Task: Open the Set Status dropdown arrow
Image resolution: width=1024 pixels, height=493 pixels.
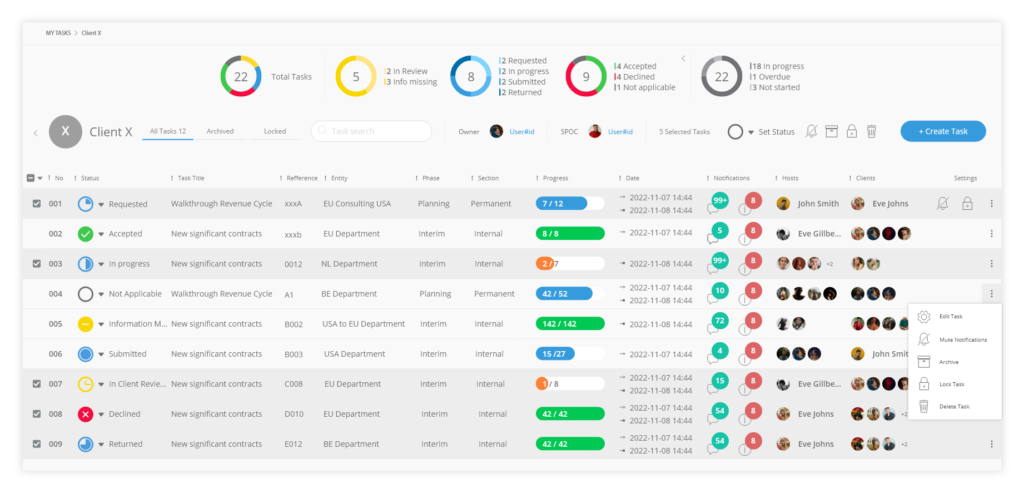Action: click(x=751, y=132)
